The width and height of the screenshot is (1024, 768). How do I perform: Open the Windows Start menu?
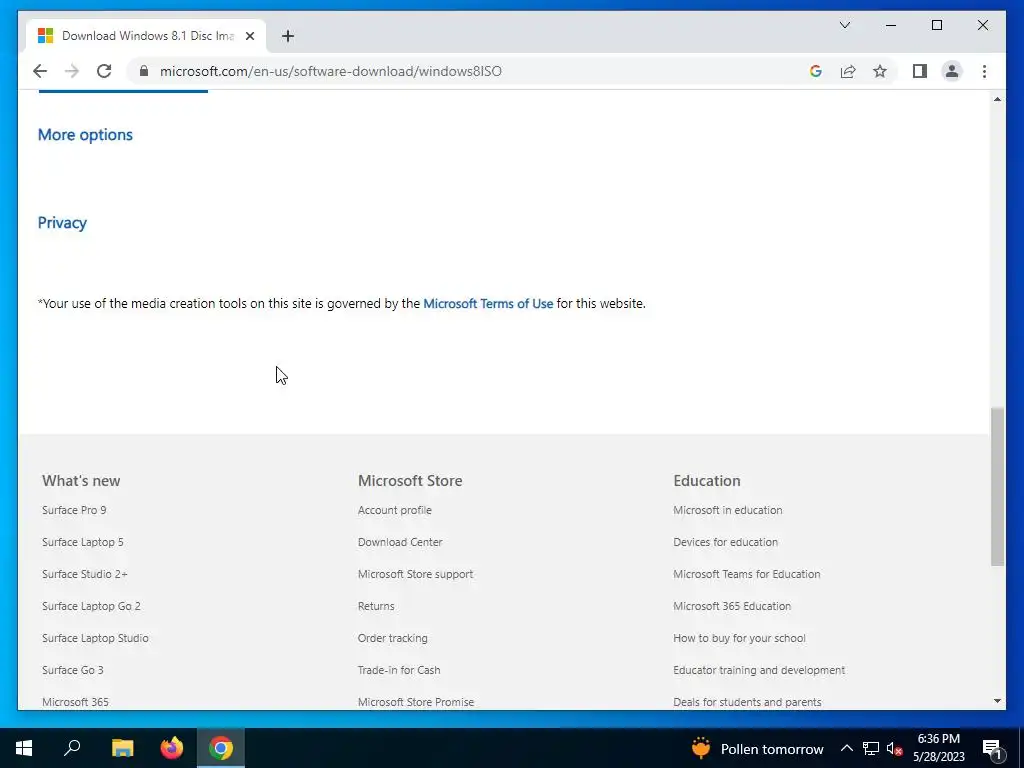(24, 748)
